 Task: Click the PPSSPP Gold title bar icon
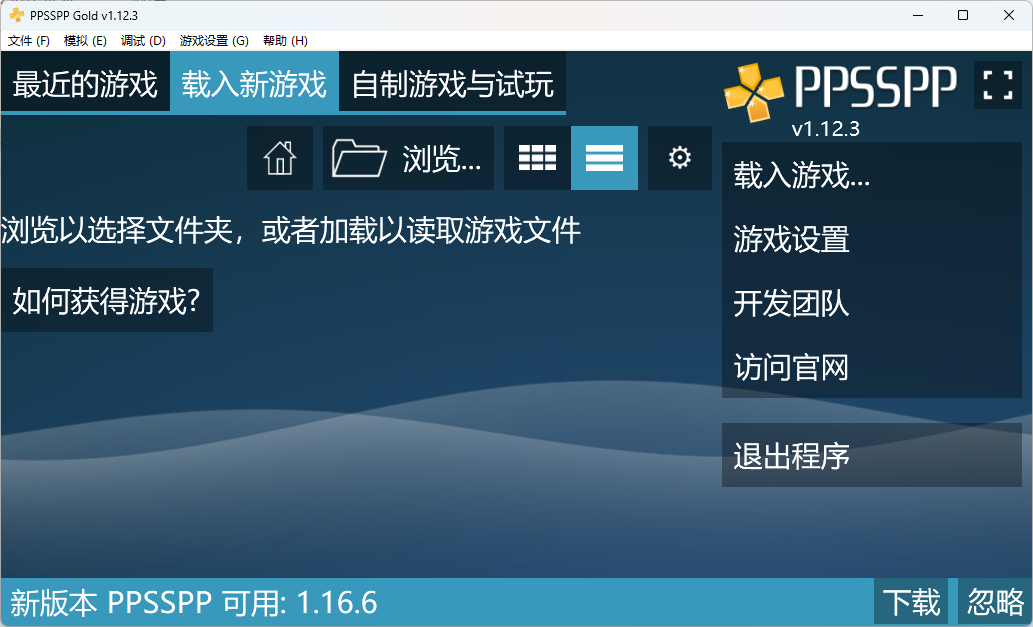click(16, 15)
